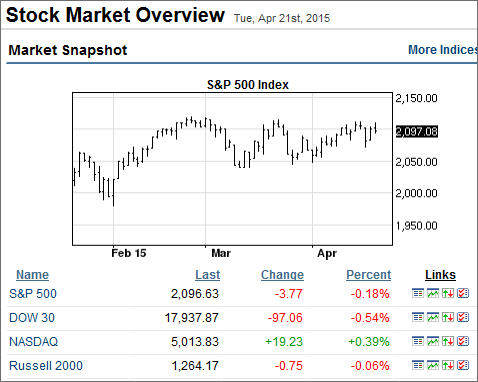Image resolution: width=478 pixels, height=382 pixels.
Task: Click the checklist icon for S&P 500
Action: [x=463, y=293]
